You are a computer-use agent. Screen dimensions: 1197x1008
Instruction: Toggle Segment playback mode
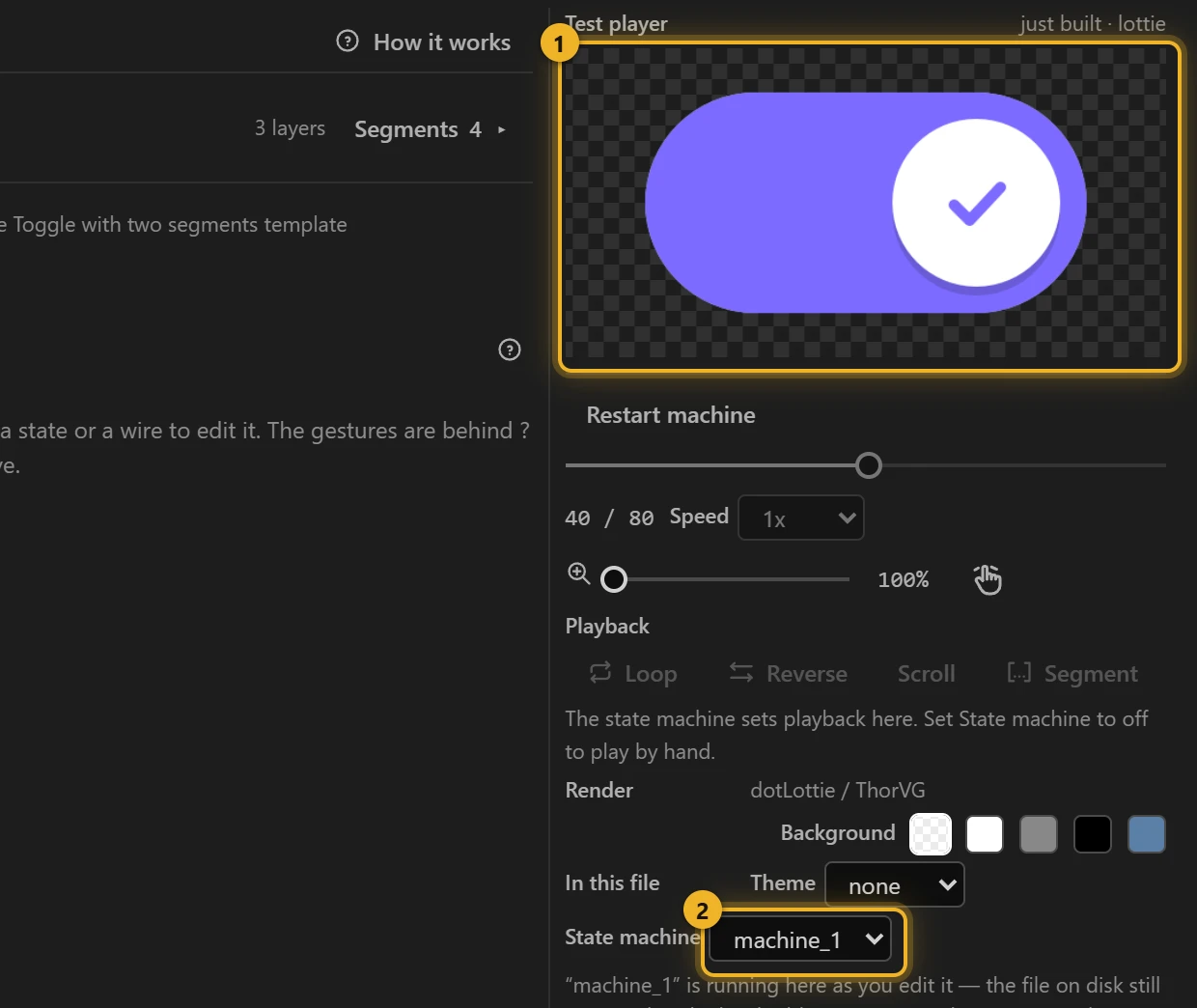[x=1072, y=674]
